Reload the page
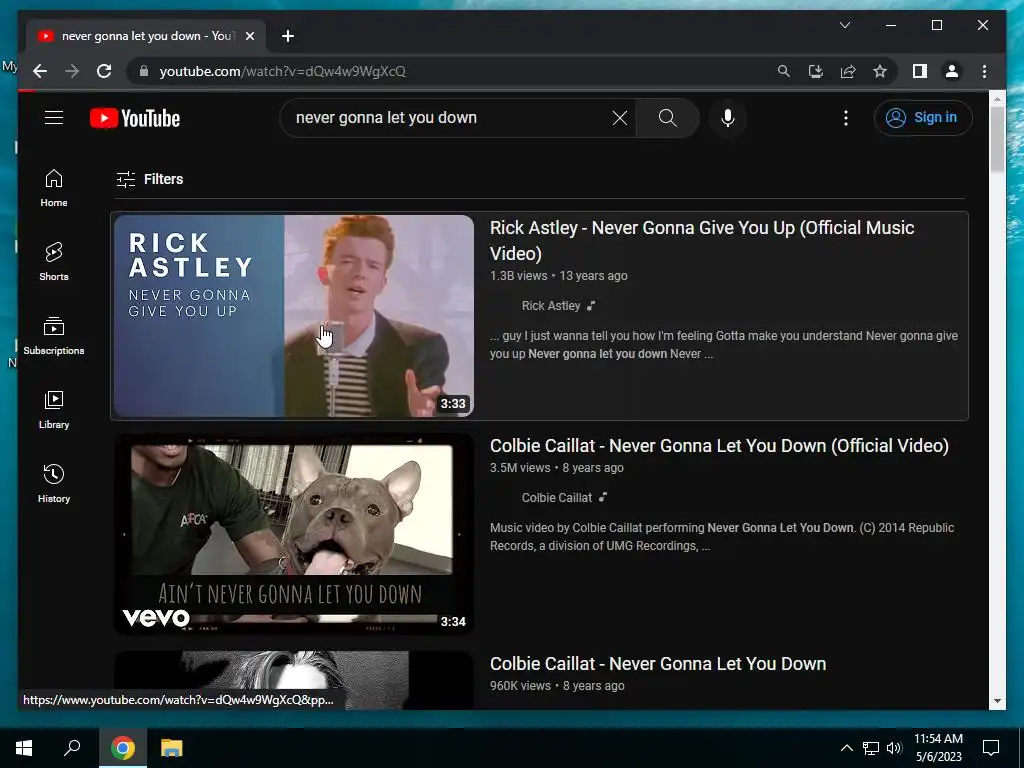 104,71
